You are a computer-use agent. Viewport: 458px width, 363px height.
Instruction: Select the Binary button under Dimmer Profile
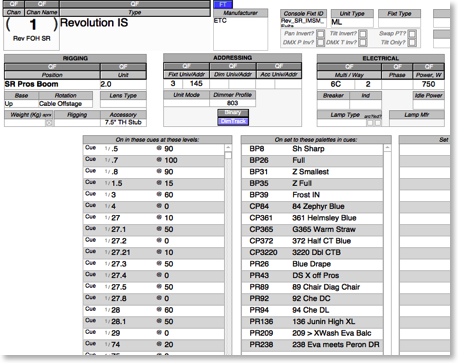point(233,113)
